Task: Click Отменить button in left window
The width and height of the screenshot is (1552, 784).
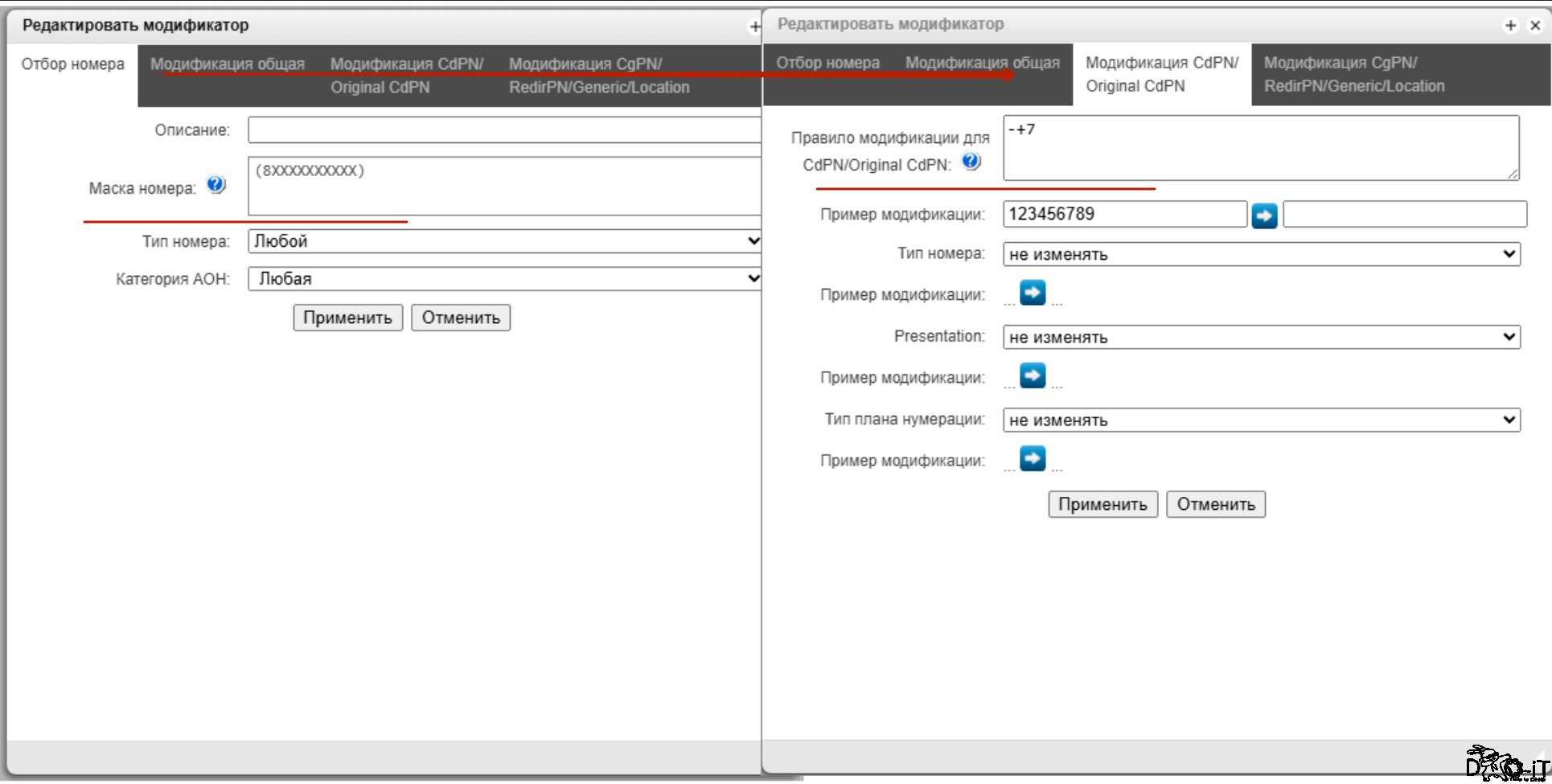Action: (x=461, y=318)
